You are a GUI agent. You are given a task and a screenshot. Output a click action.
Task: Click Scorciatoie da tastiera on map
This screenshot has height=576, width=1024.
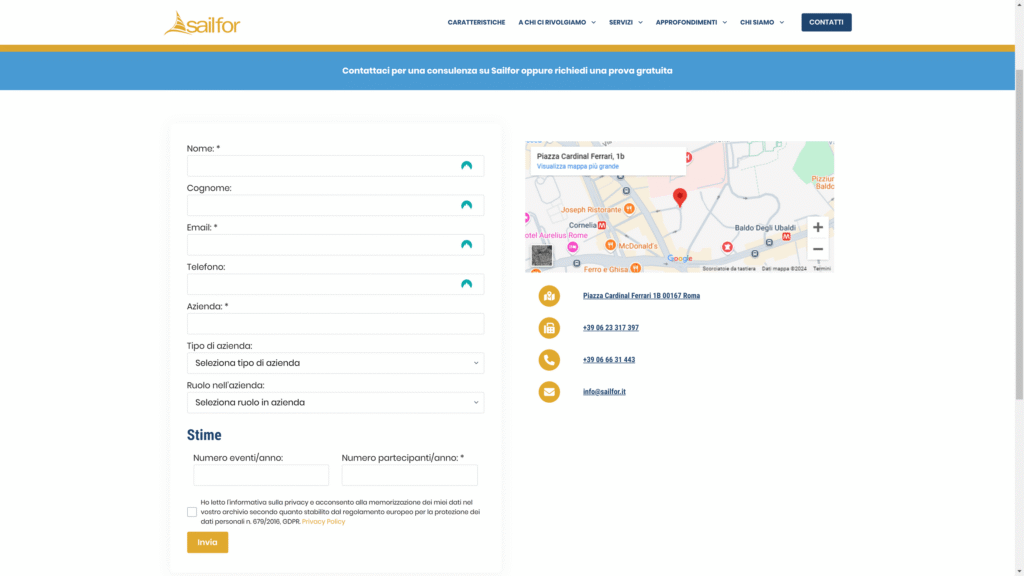[x=729, y=268]
